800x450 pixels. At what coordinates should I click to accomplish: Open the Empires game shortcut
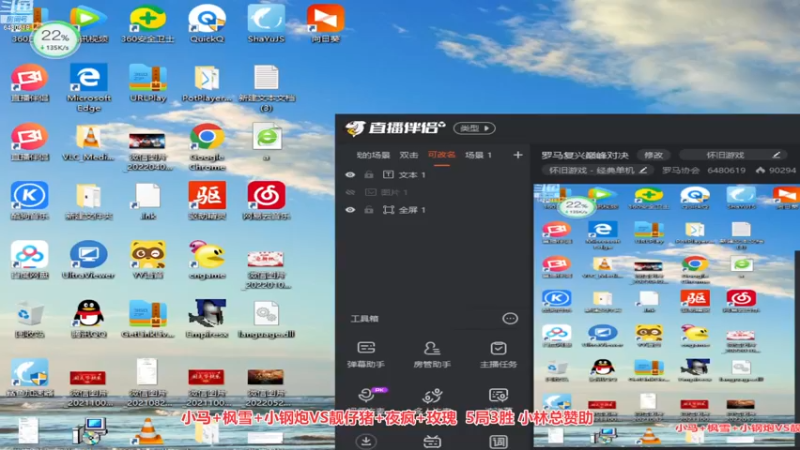(x=207, y=319)
